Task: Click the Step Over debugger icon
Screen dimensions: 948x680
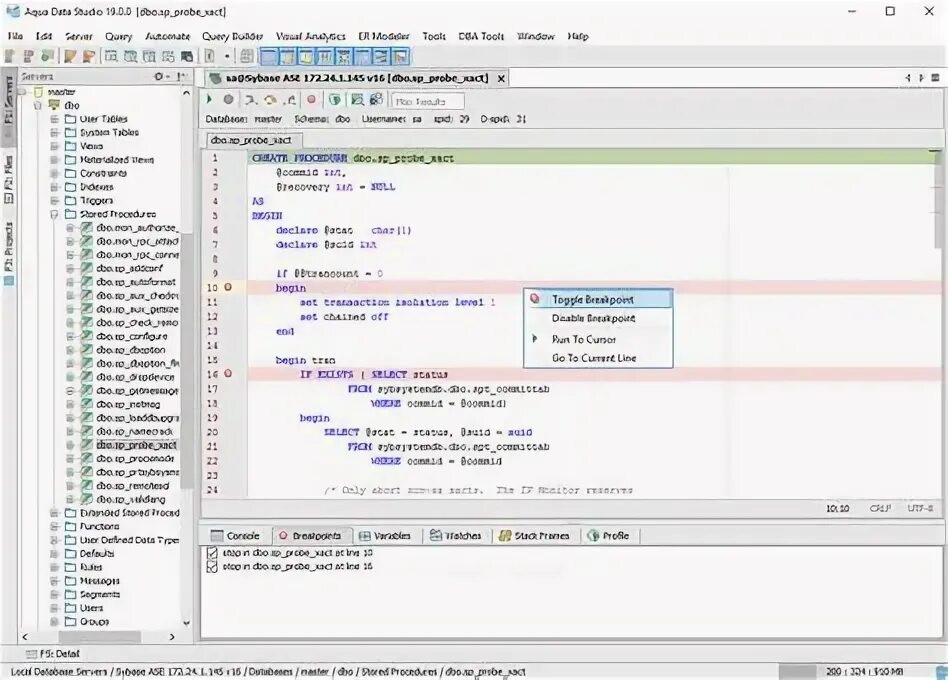Action: click(270, 100)
